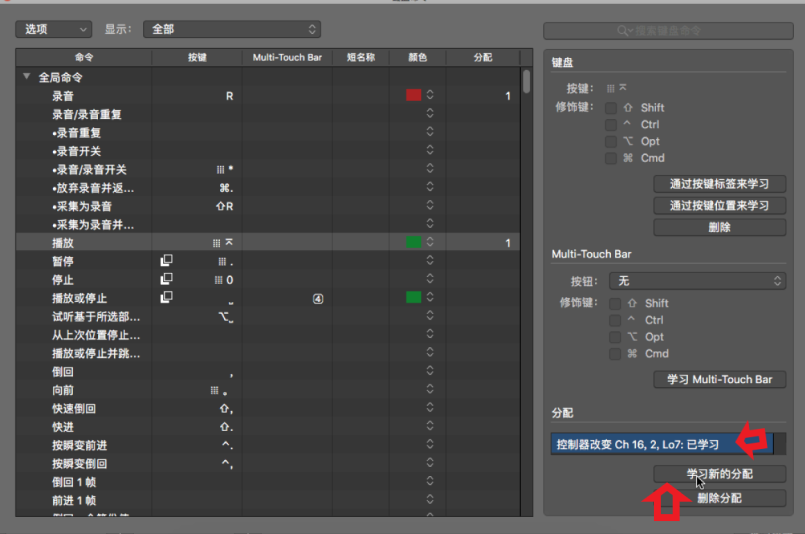Click the red color swatch for 录音

click(413, 96)
